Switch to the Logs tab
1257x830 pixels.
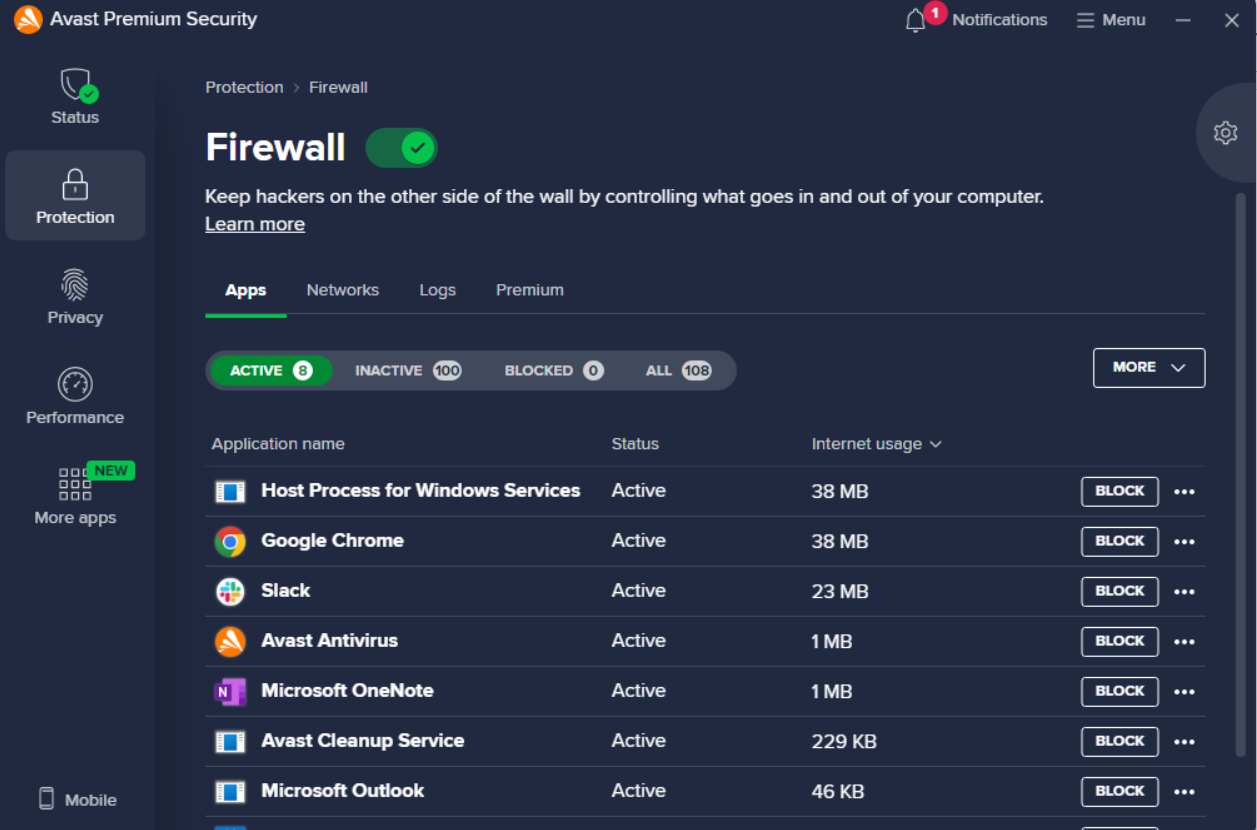tap(437, 290)
